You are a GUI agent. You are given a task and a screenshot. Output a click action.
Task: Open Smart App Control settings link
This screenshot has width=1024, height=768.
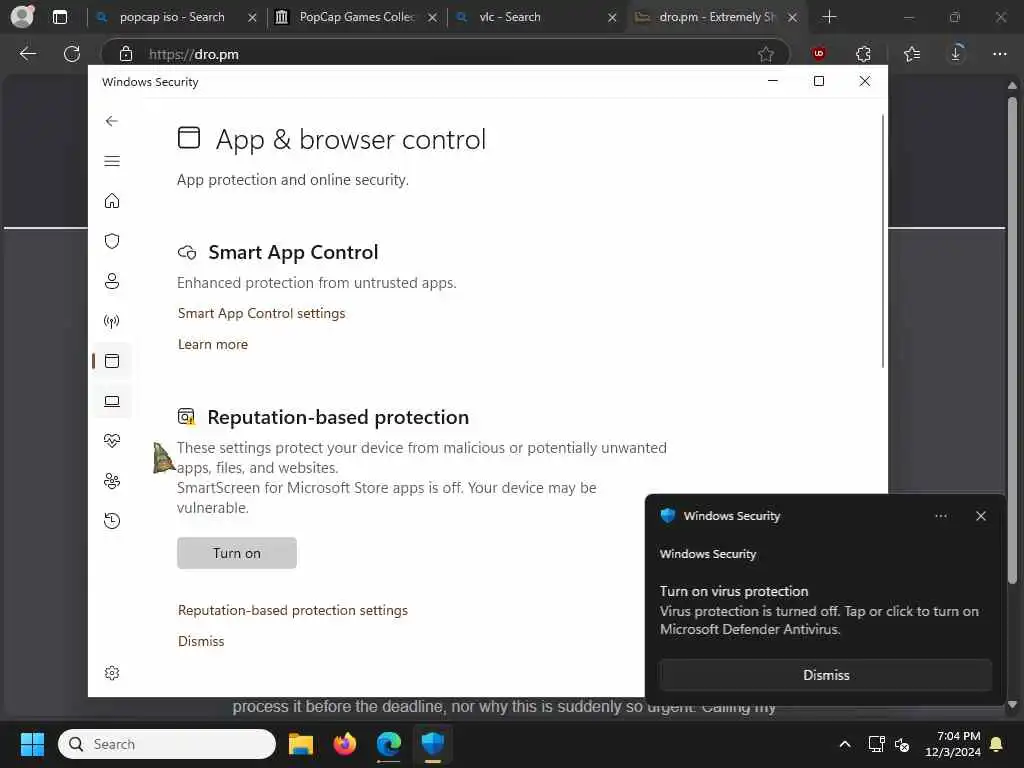[261, 313]
